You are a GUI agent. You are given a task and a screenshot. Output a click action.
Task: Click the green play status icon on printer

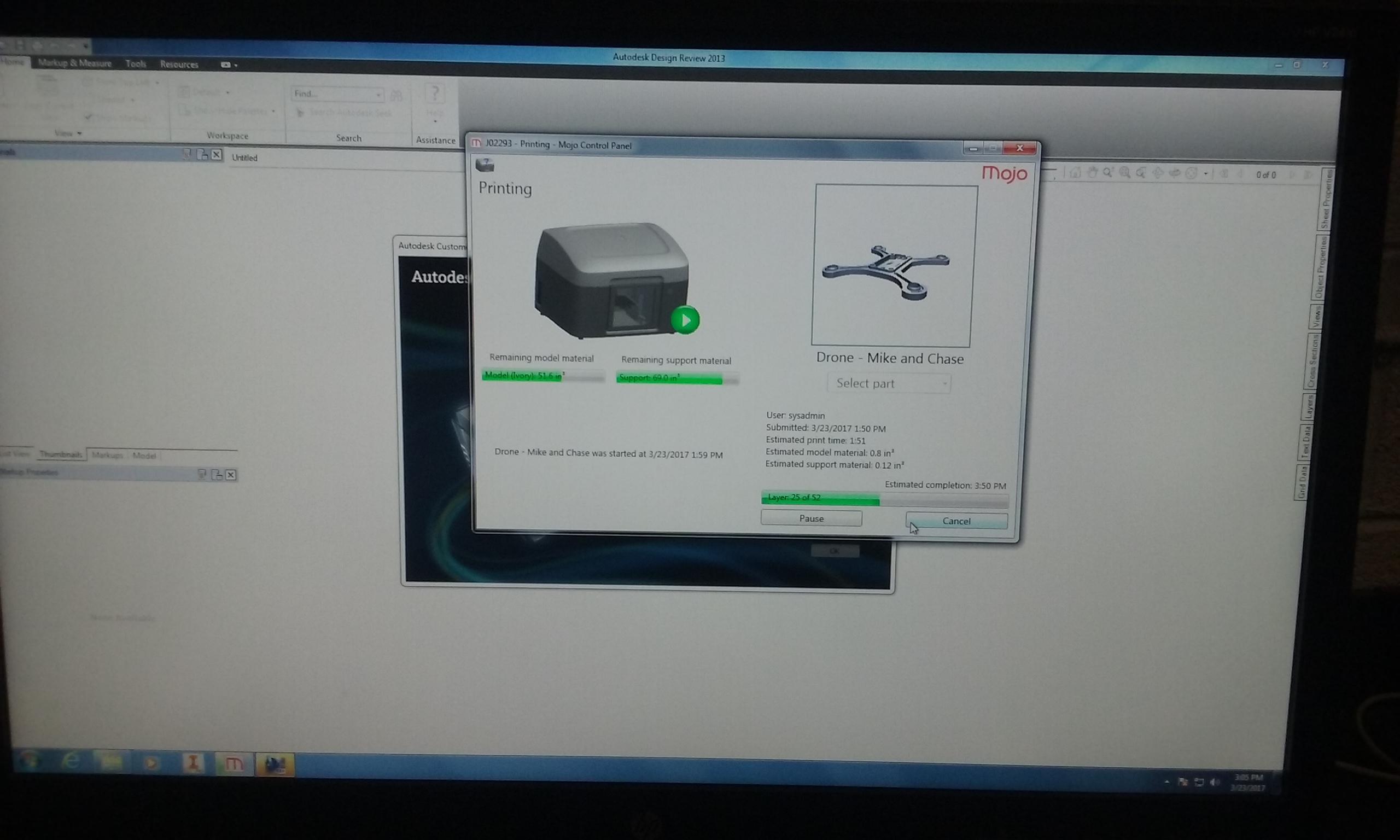(685, 320)
